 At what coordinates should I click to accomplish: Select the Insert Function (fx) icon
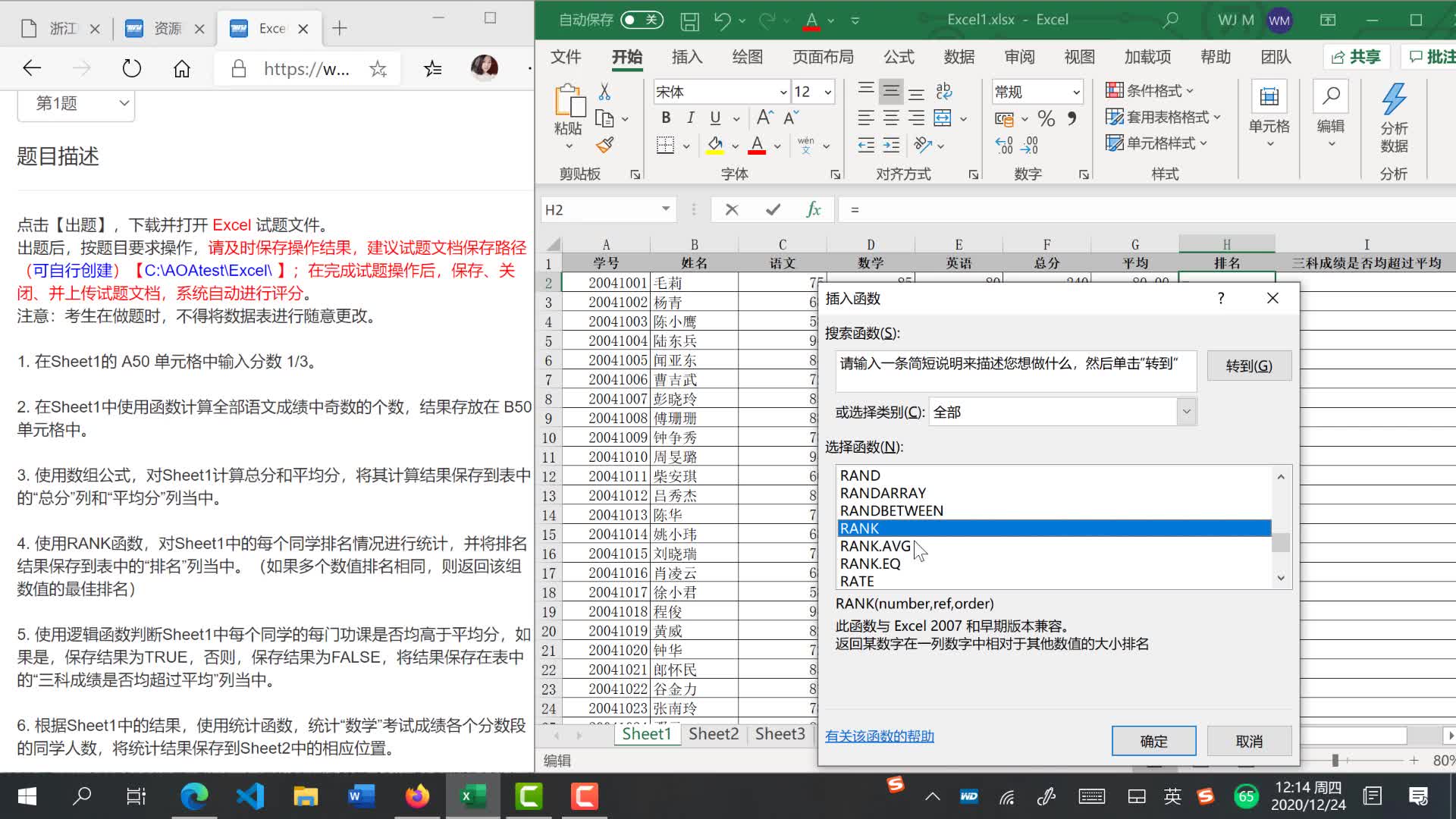click(814, 209)
